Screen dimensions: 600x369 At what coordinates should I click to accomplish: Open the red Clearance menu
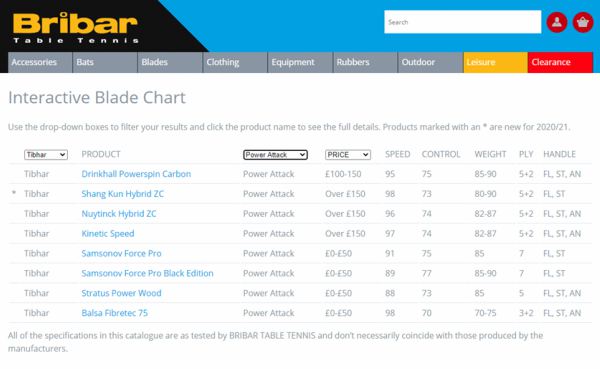(x=560, y=62)
